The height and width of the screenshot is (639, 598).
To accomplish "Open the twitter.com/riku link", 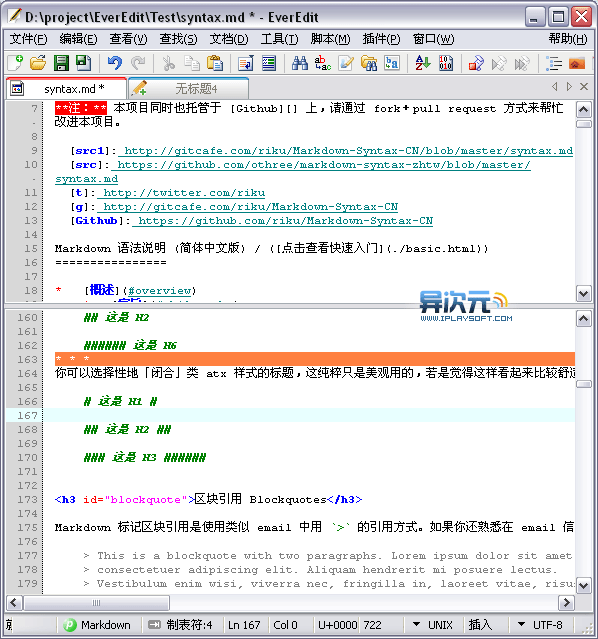I will tap(184, 193).
